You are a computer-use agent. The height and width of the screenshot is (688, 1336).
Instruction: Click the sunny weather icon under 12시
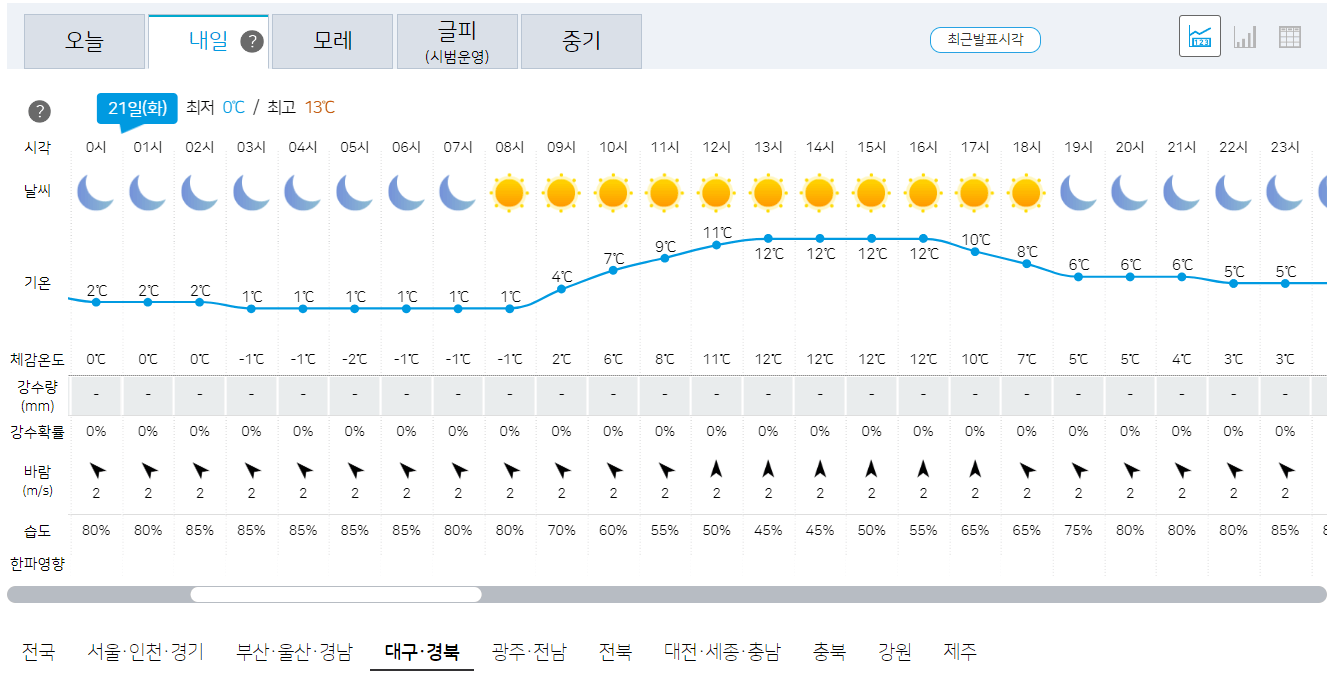coord(716,194)
